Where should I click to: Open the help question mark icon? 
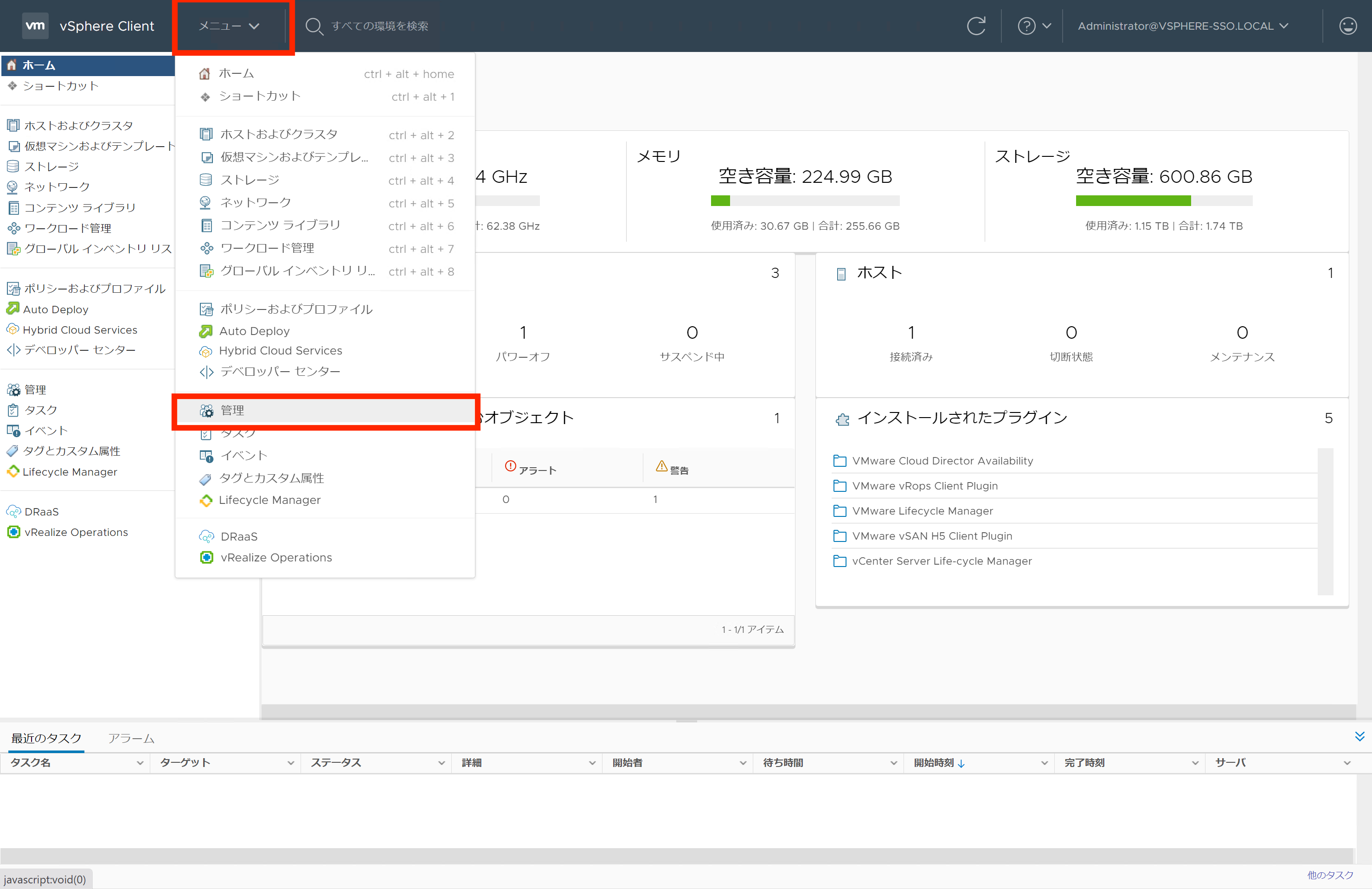click(1026, 26)
